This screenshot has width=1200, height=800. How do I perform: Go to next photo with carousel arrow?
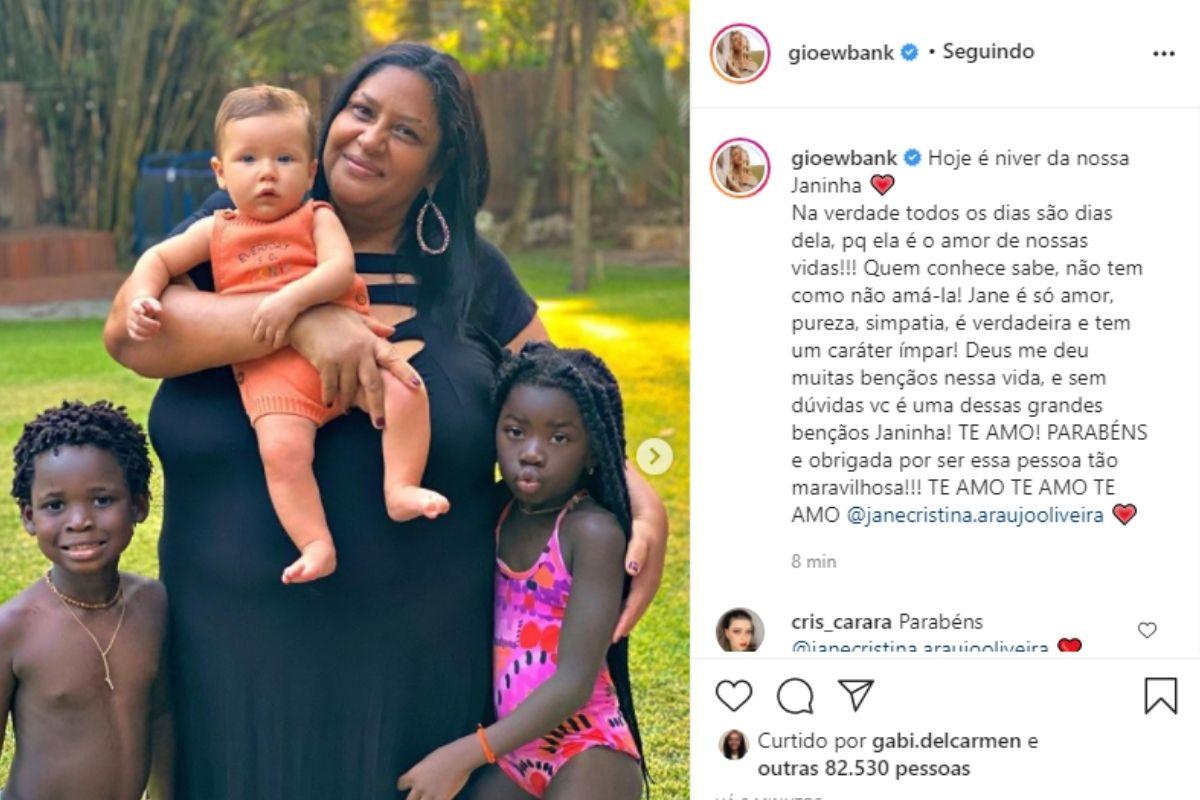coord(654,456)
